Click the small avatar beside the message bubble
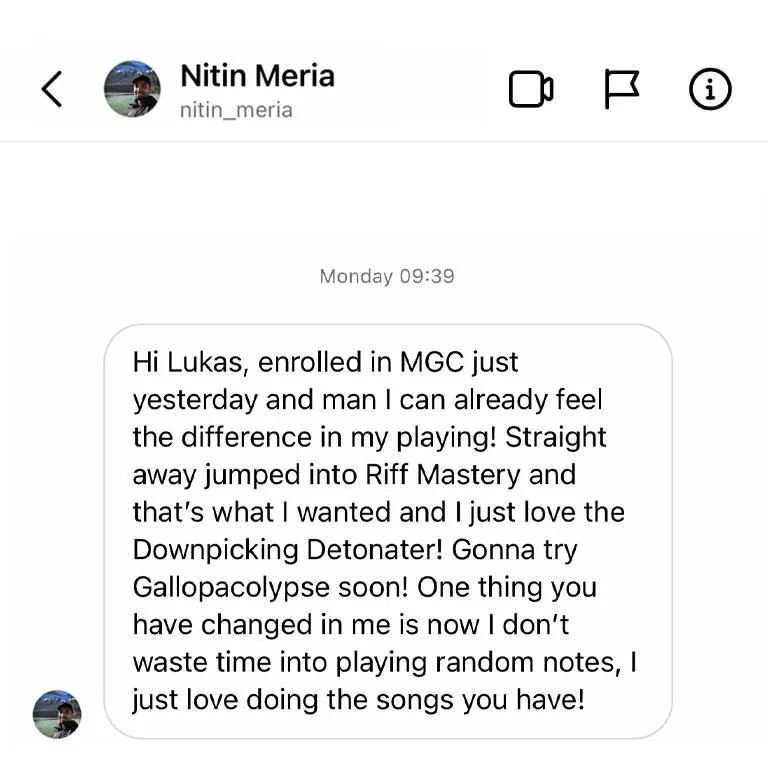The width and height of the screenshot is (768, 768). (57, 714)
